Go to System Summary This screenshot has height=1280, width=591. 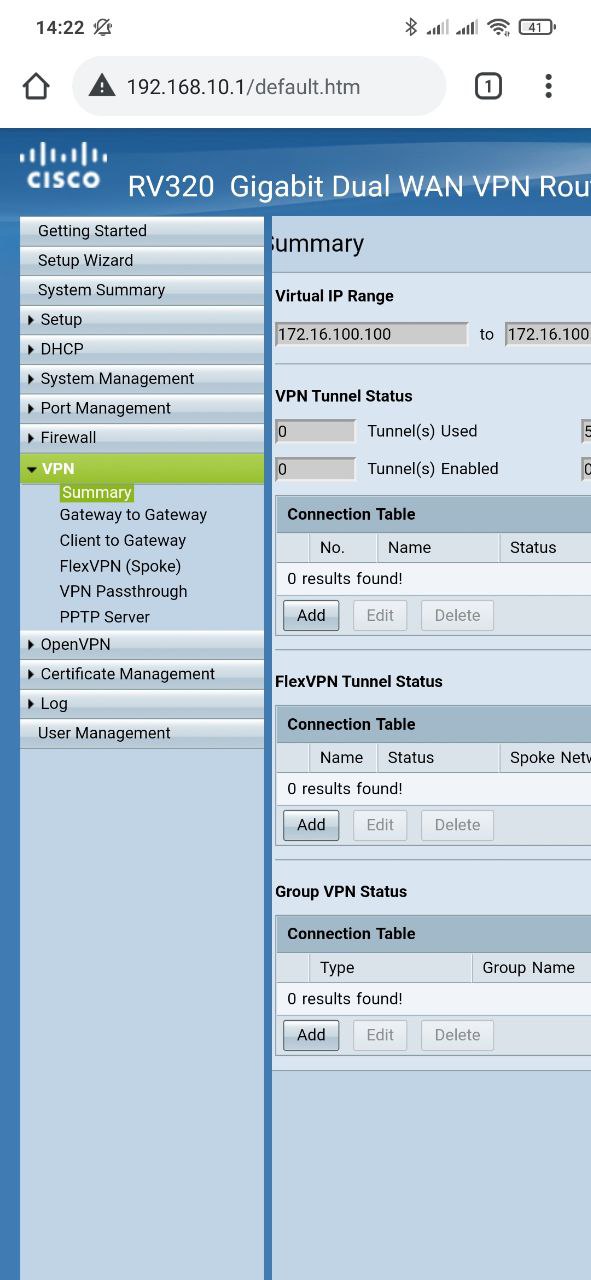pos(142,290)
